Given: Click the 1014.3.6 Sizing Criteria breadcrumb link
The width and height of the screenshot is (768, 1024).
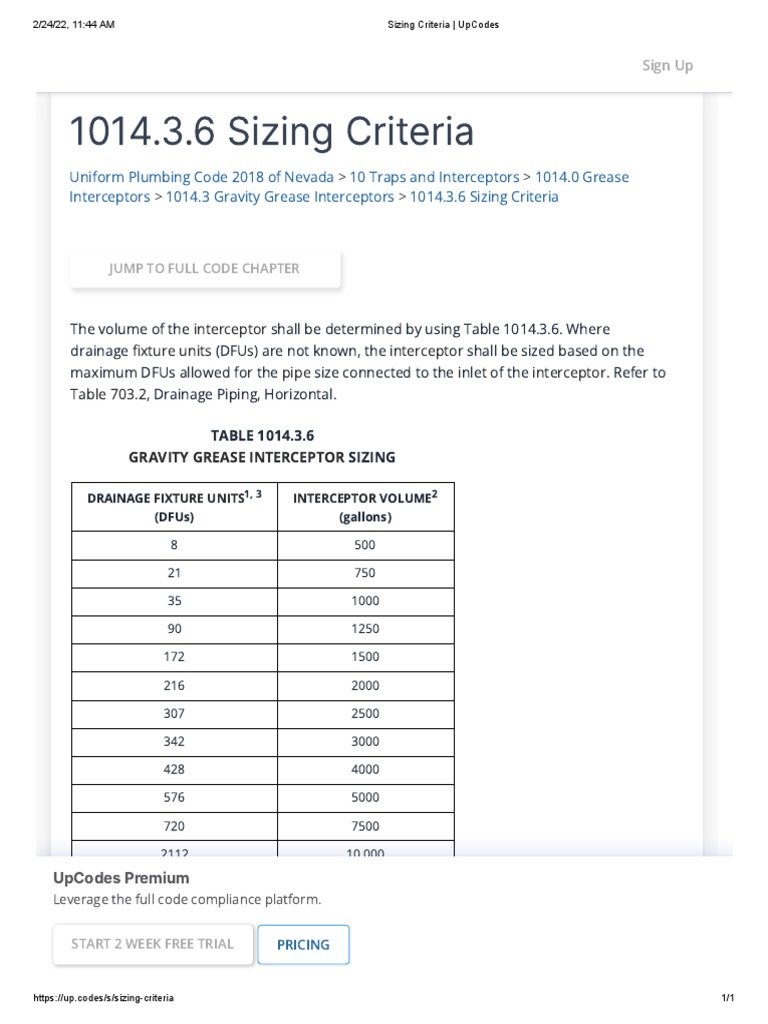Looking at the screenshot, I should pos(484,197).
